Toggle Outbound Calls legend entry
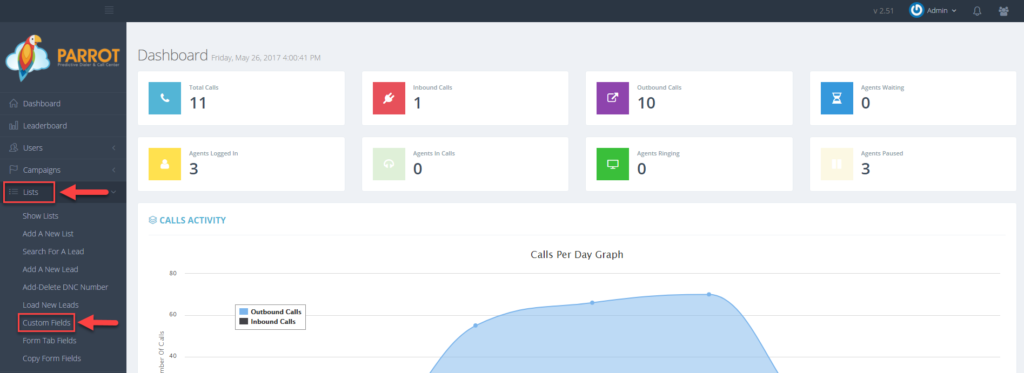Screen dimensions: 1024x373 coord(270,312)
